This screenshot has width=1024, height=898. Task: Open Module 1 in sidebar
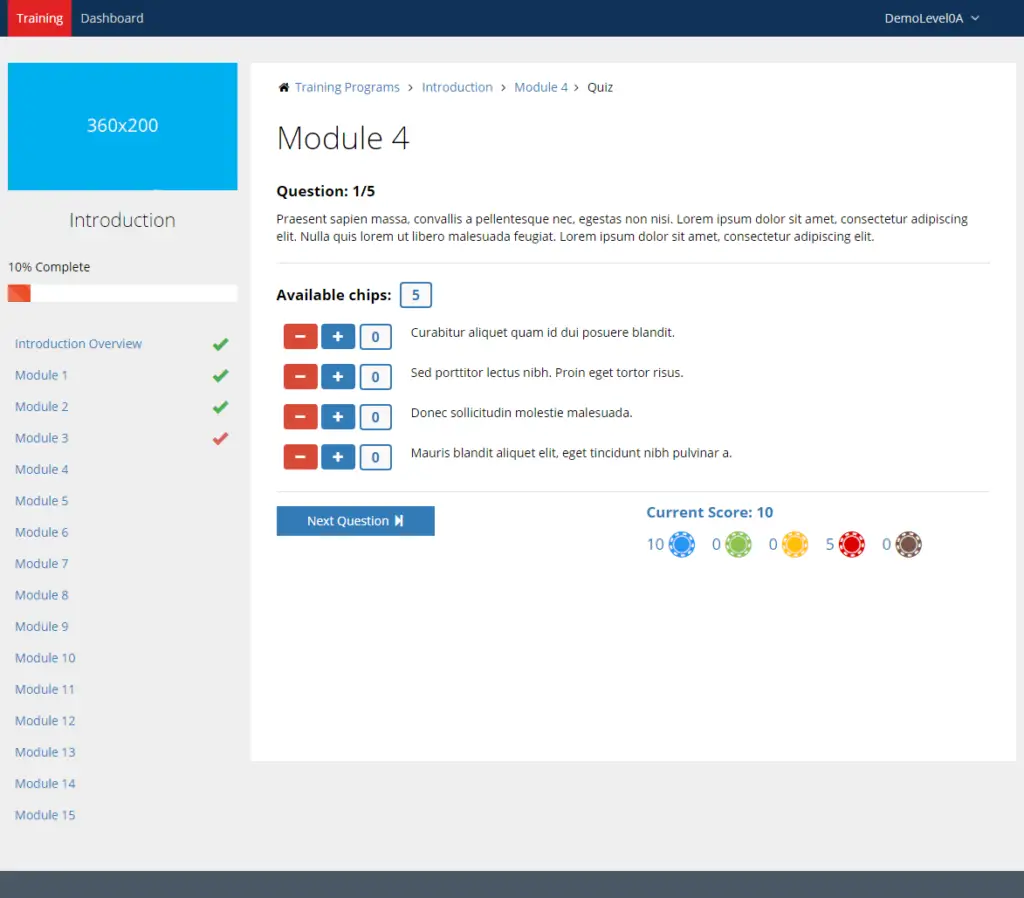tap(41, 375)
